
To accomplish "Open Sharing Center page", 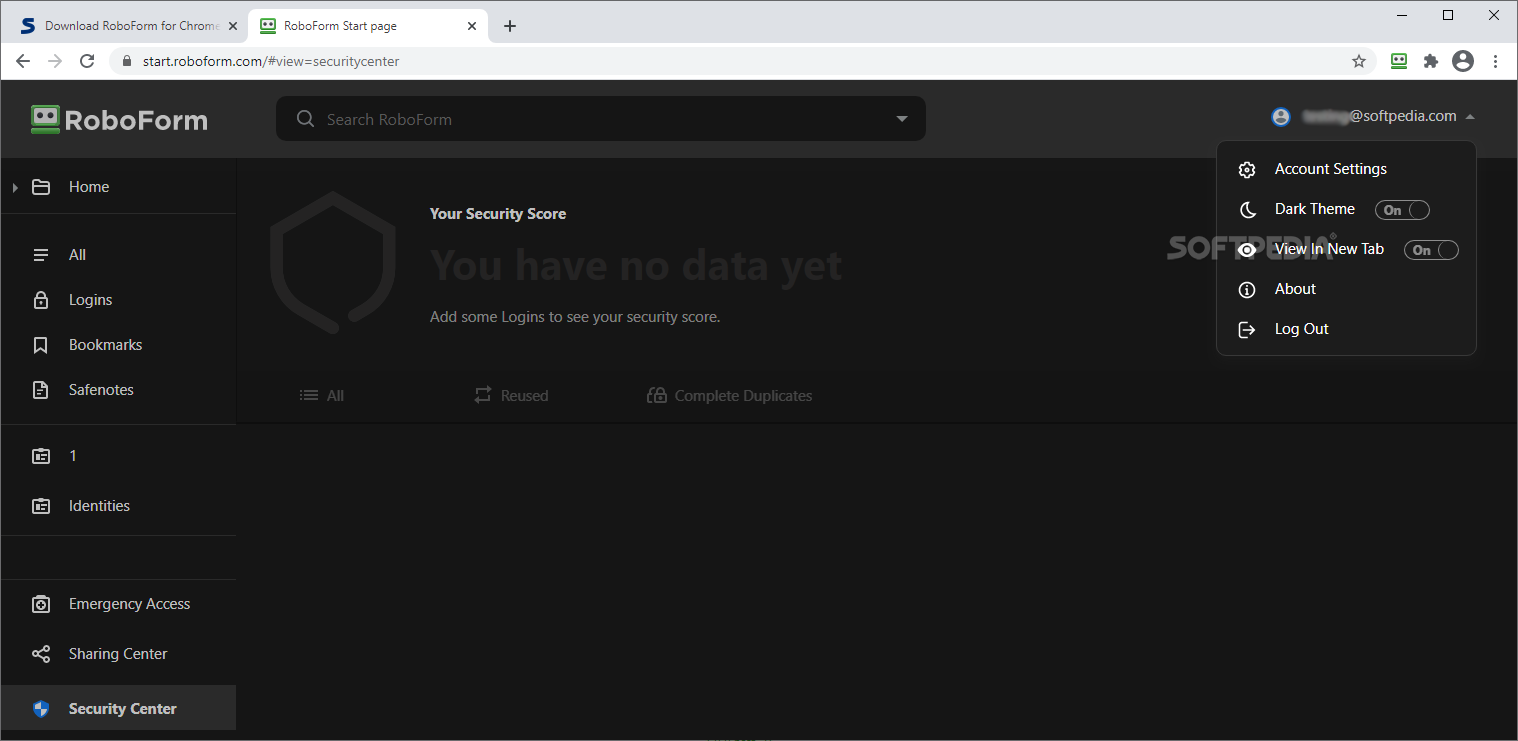I will click(x=118, y=654).
